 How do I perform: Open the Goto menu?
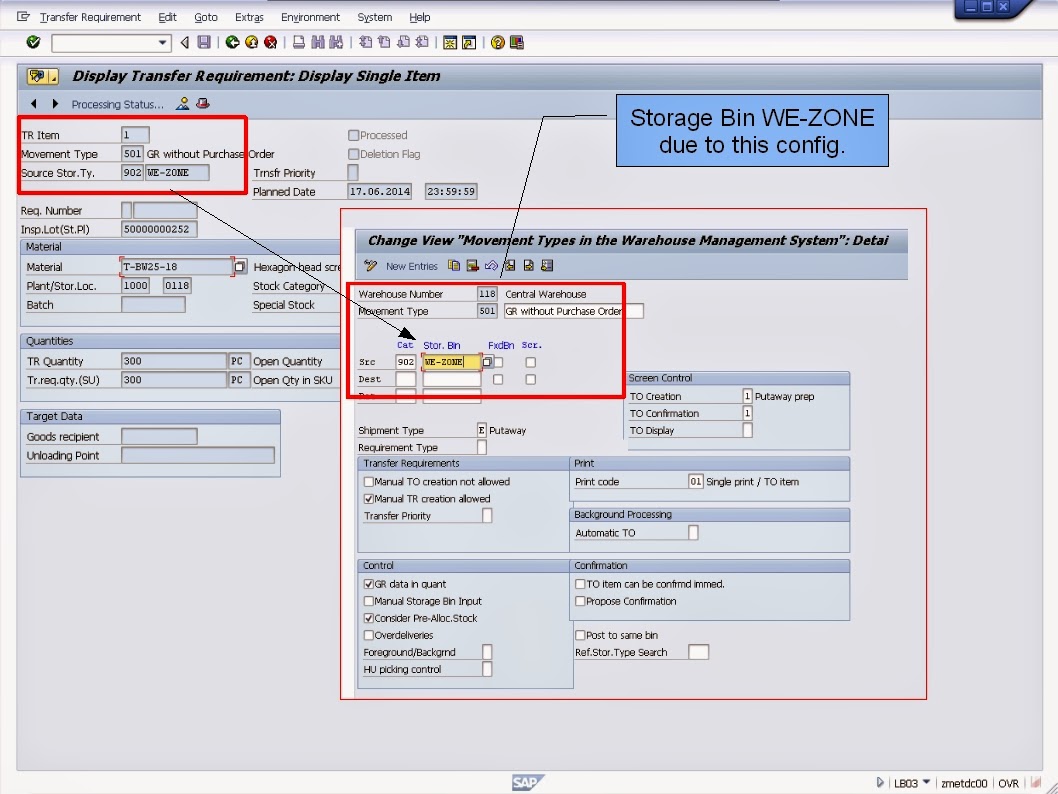[205, 17]
